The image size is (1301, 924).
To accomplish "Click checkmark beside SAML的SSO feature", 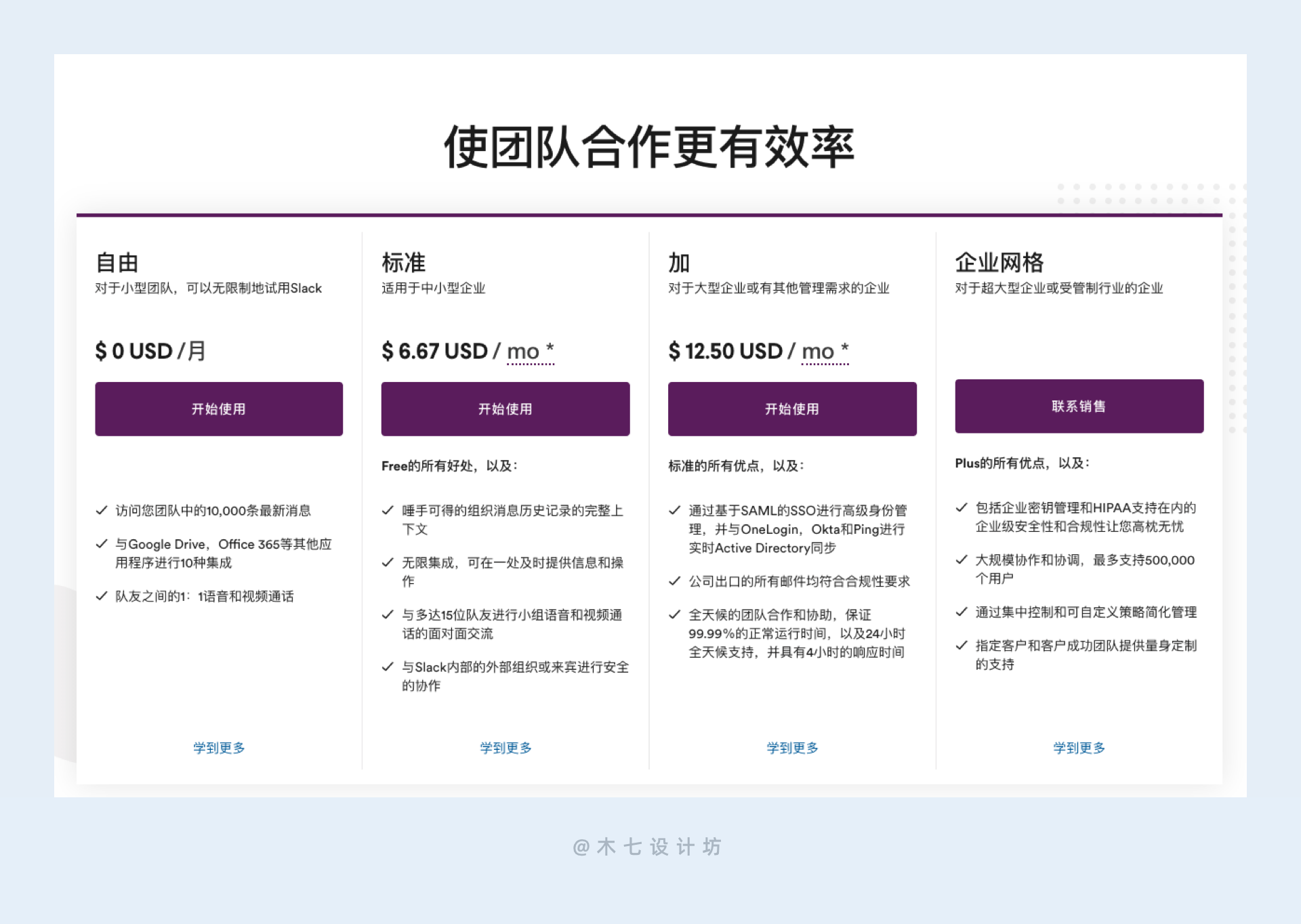I will (674, 510).
